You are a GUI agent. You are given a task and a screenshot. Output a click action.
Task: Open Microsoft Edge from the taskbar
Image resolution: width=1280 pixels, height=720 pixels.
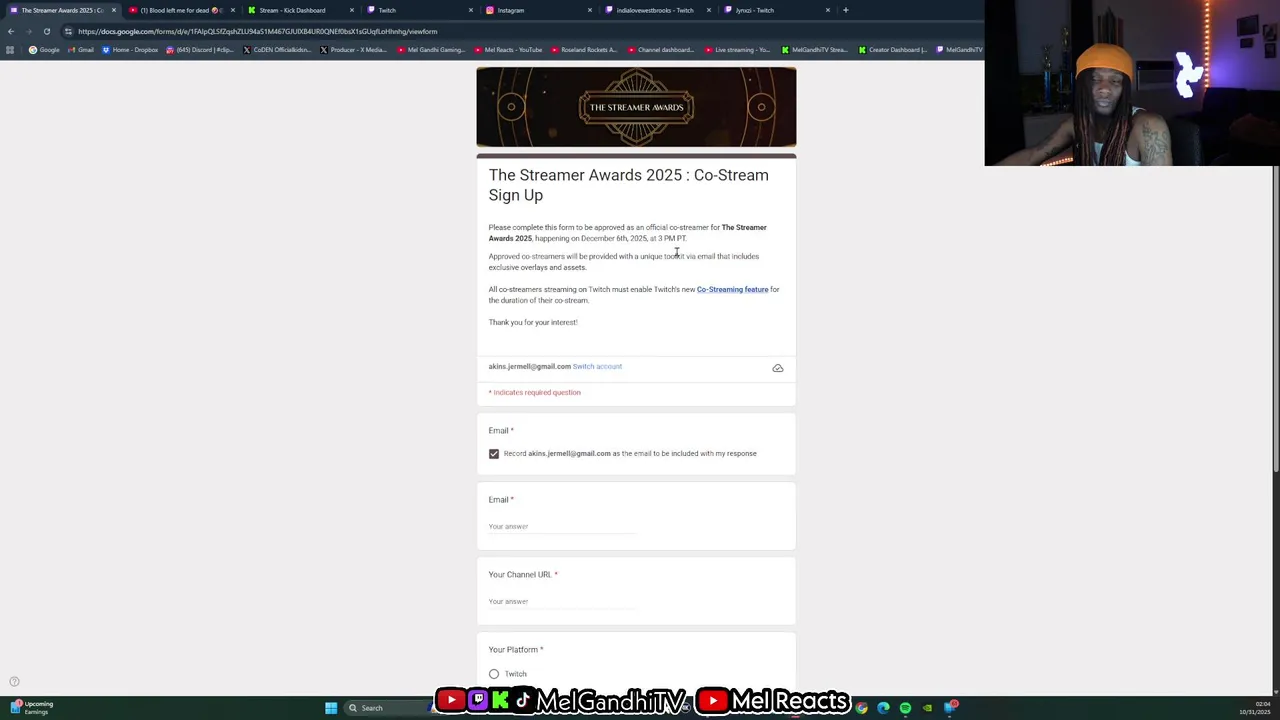(883, 708)
